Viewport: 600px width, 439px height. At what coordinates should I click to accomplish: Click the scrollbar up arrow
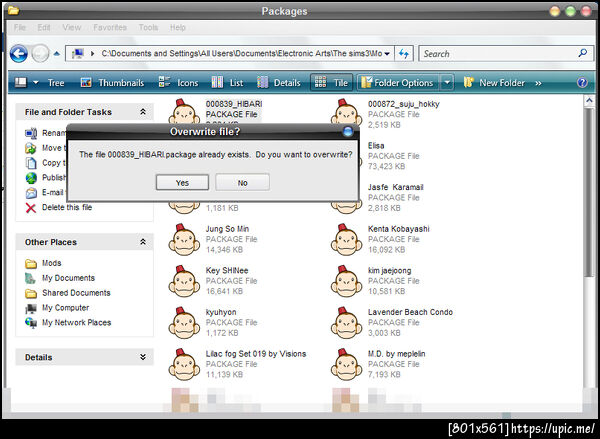pos(589,100)
